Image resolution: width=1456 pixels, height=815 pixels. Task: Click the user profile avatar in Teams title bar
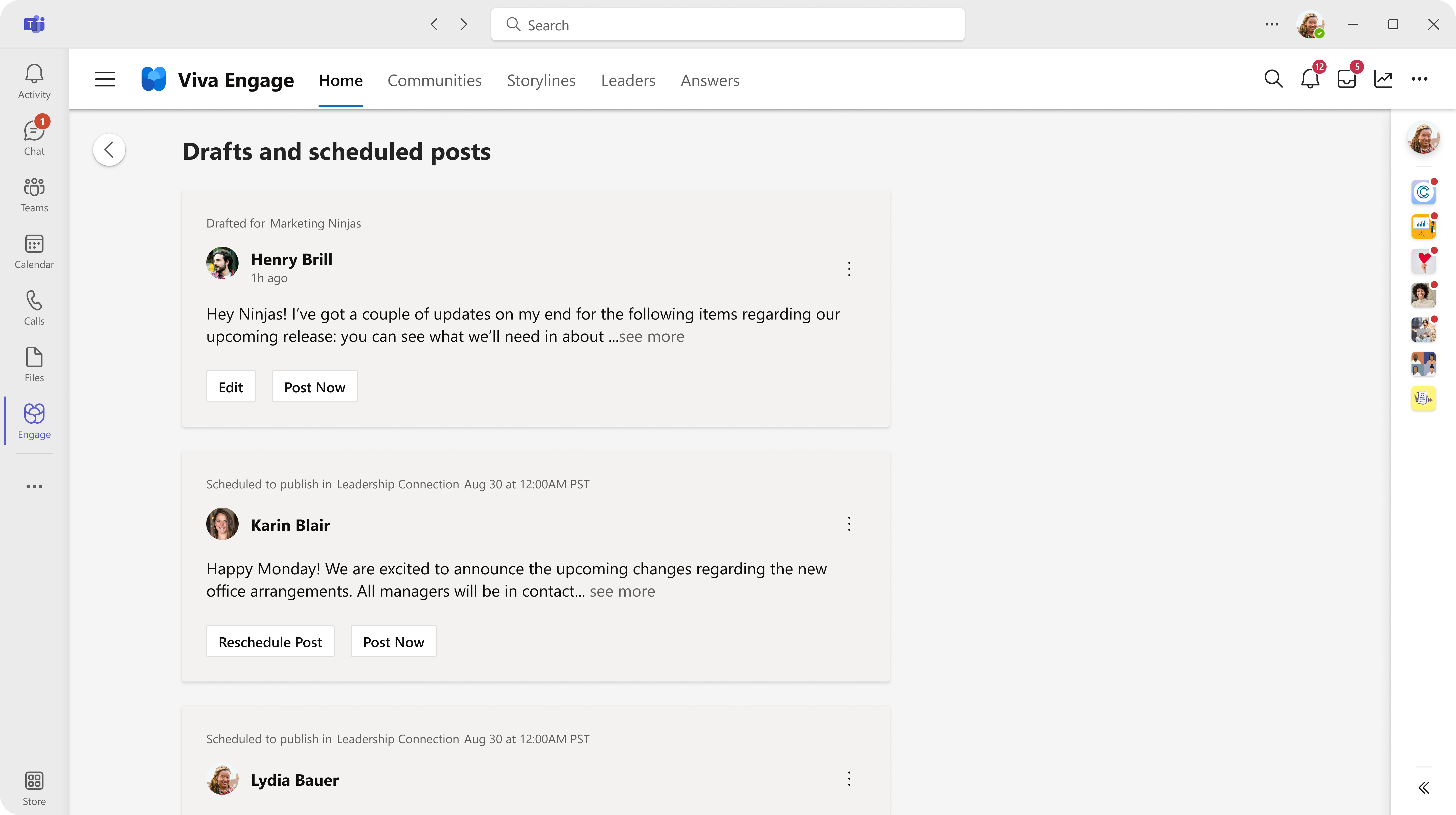pyautogui.click(x=1311, y=24)
